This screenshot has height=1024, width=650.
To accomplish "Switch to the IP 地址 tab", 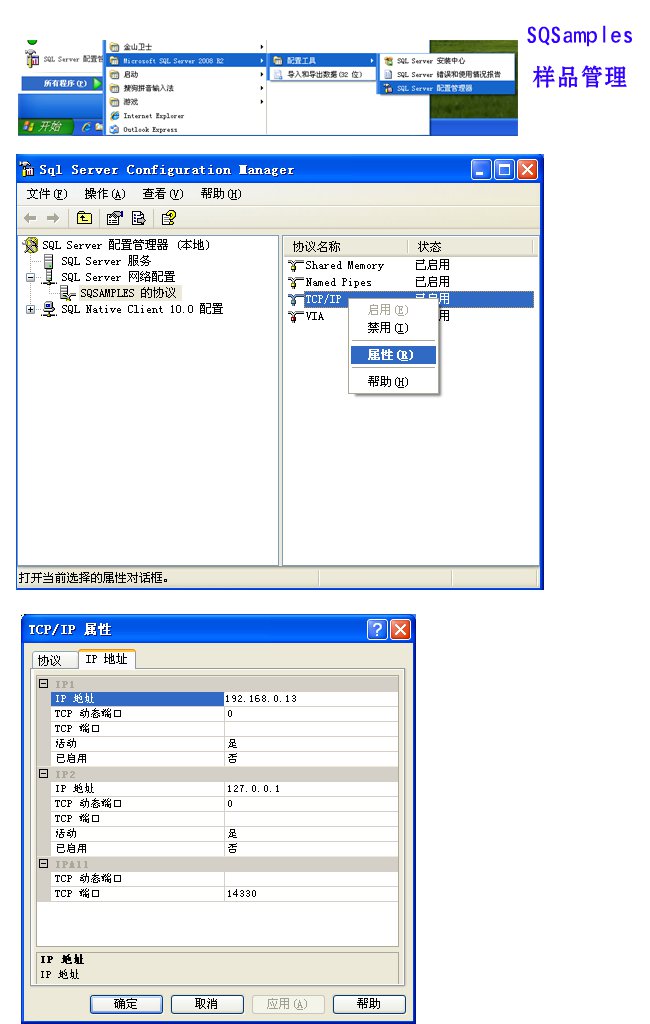I will (106, 659).
